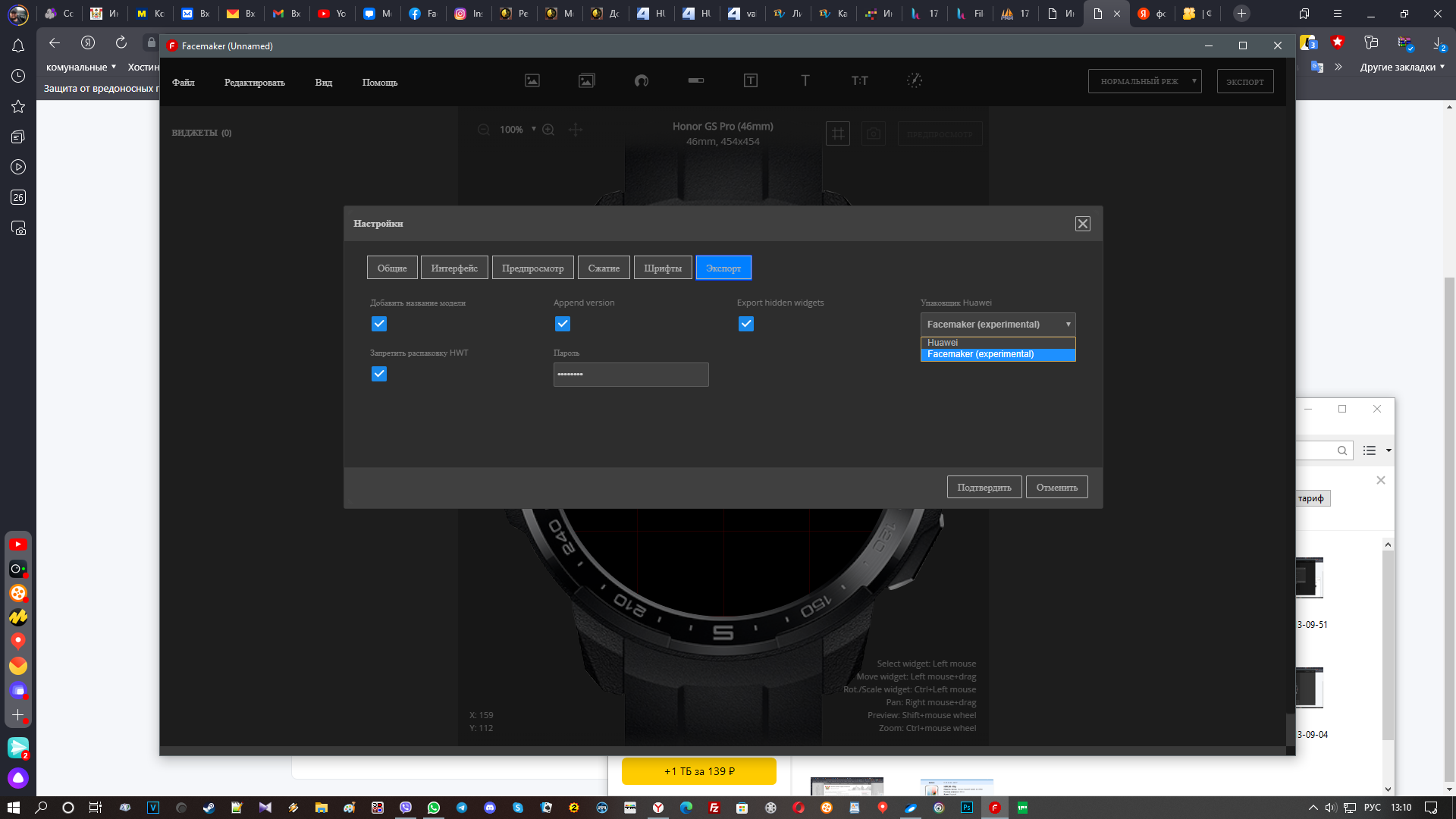The image size is (1456, 819).
Task: Toggle 'Запретить распаковку HWT' checkbox
Action: coord(379,374)
